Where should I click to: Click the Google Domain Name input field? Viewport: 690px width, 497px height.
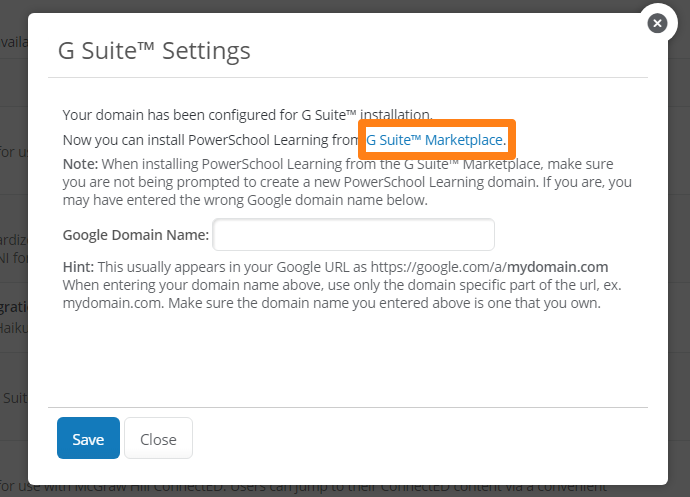tap(354, 235)
